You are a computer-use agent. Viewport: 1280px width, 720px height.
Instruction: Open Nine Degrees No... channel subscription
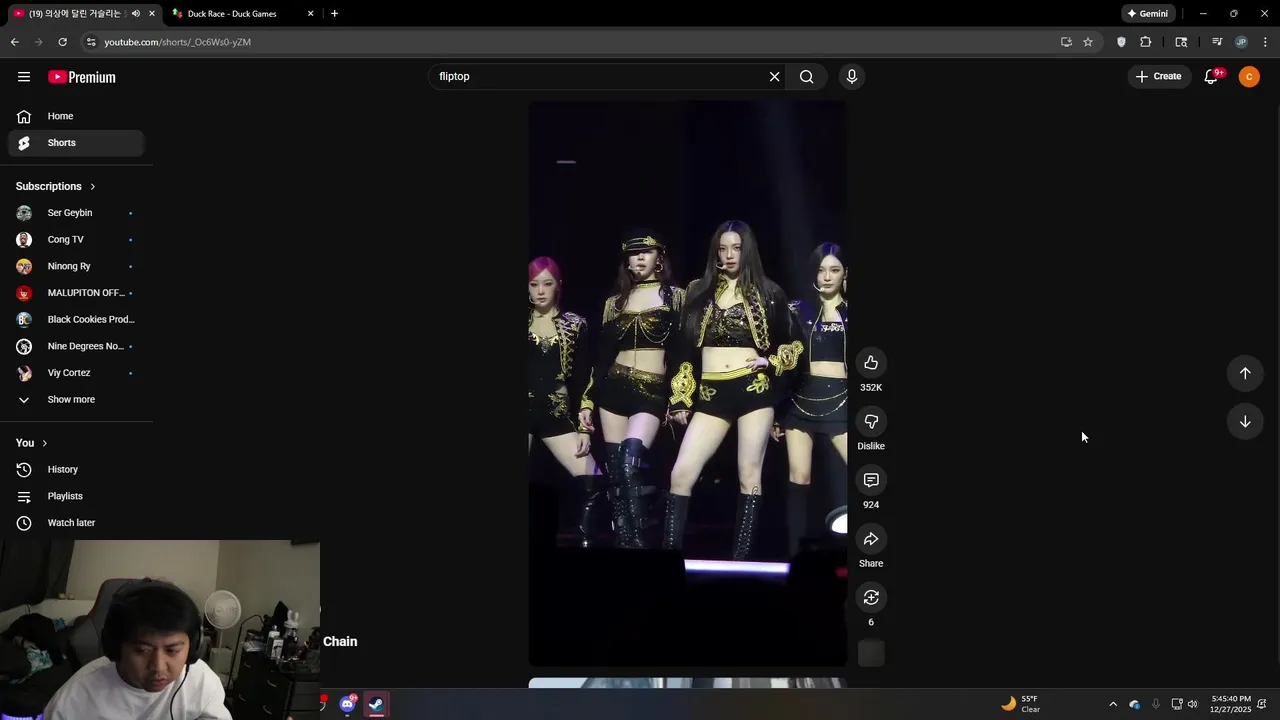(x=76, y=346)
